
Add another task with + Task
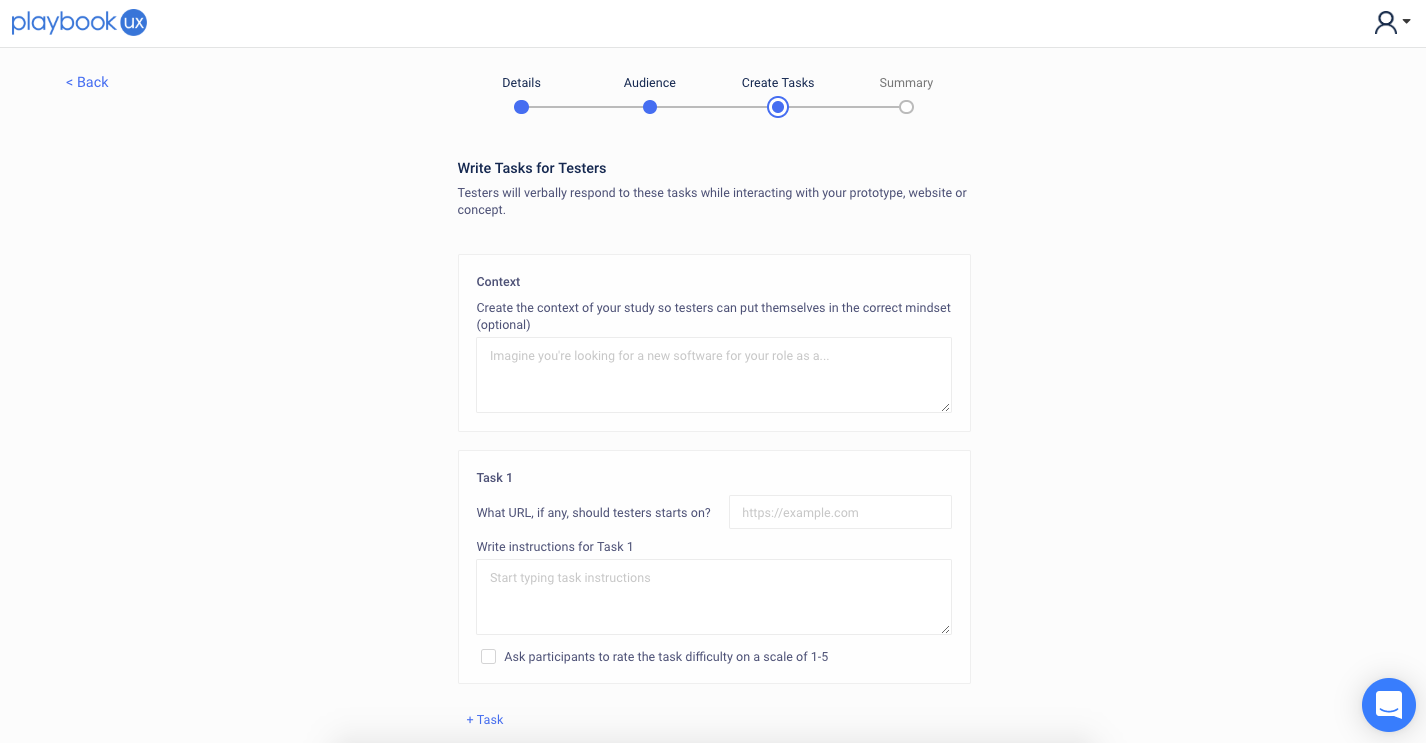click(x=485, y=720)
